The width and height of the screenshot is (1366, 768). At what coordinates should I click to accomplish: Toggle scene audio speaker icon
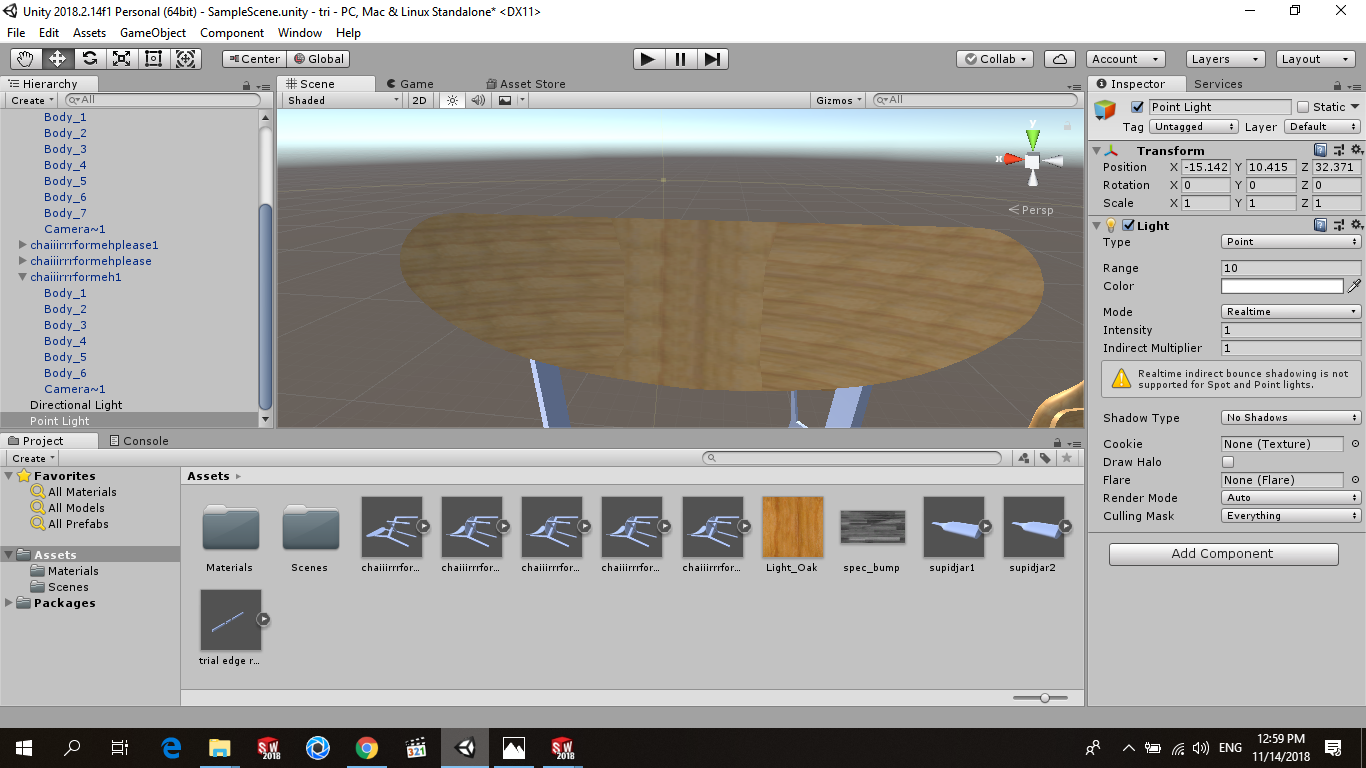(478, 100)
